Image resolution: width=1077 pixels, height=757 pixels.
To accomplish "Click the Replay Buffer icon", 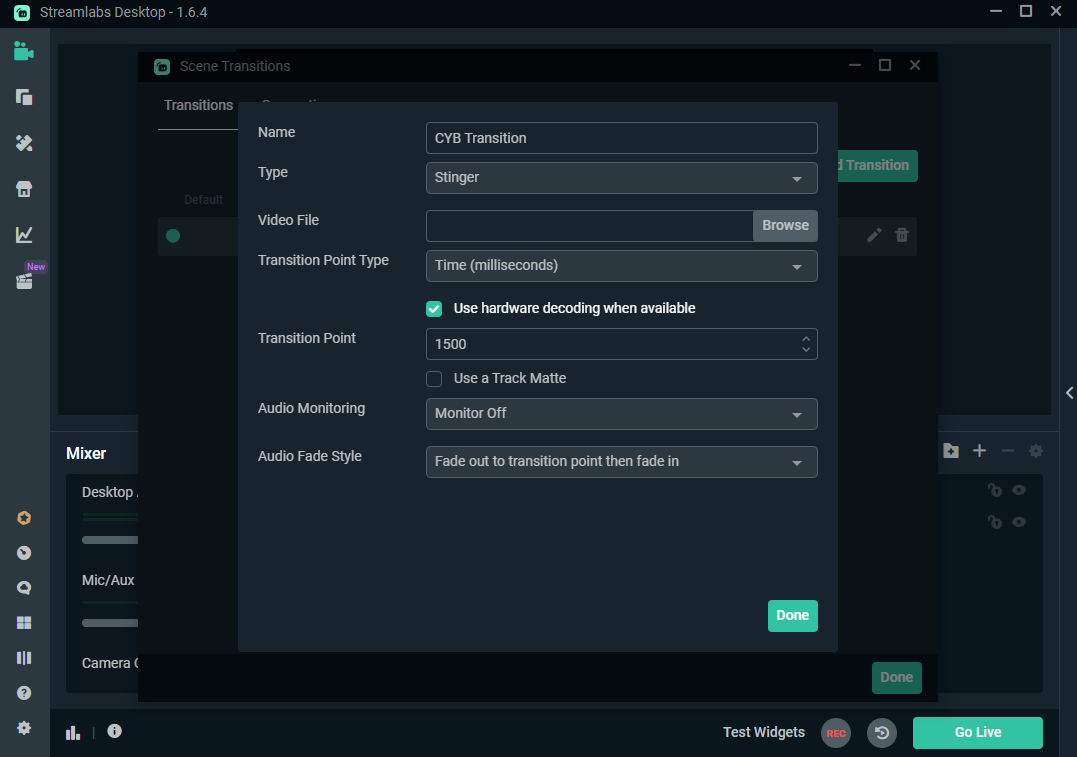I will click(881, 733).
